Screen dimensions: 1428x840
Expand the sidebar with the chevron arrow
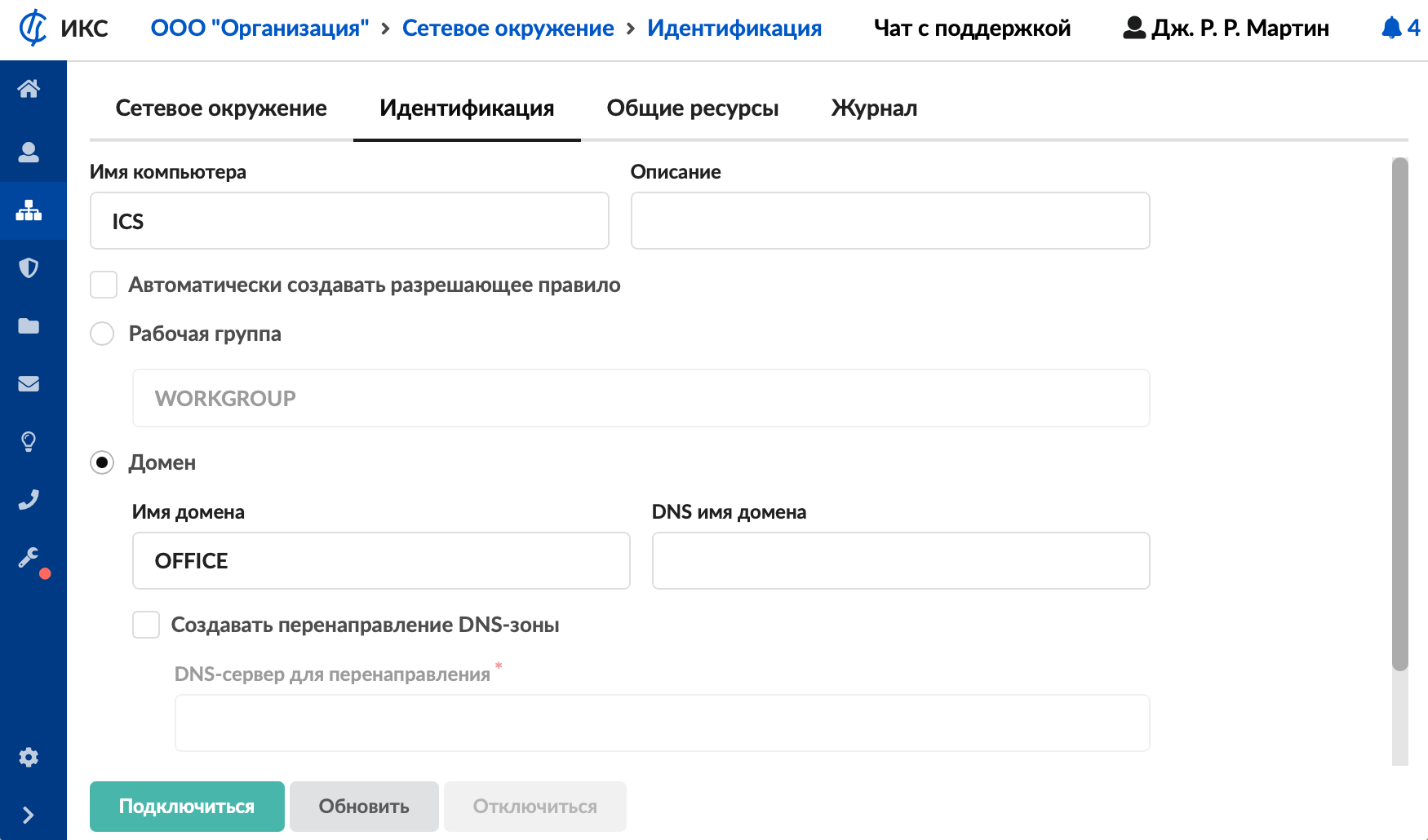pyautogui.click(x=29, y=815)
